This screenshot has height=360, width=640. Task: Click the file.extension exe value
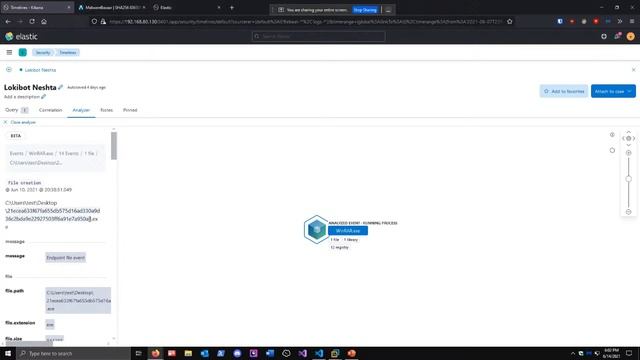coord(50,324)
